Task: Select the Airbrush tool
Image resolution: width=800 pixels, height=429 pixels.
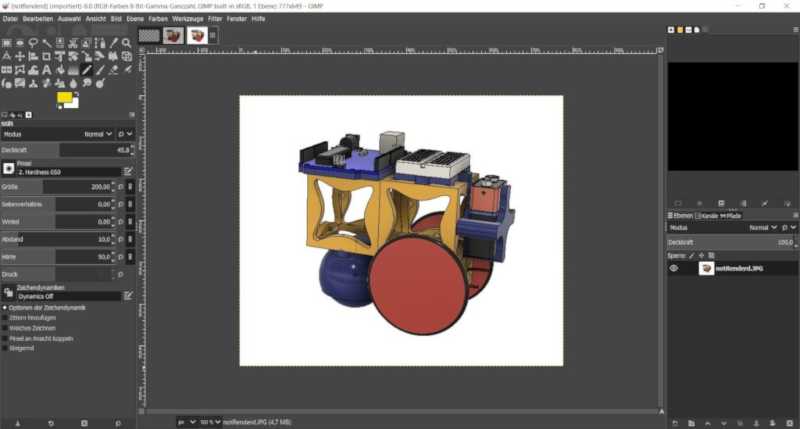Action: pyautogui.click(x=127, y=69)
